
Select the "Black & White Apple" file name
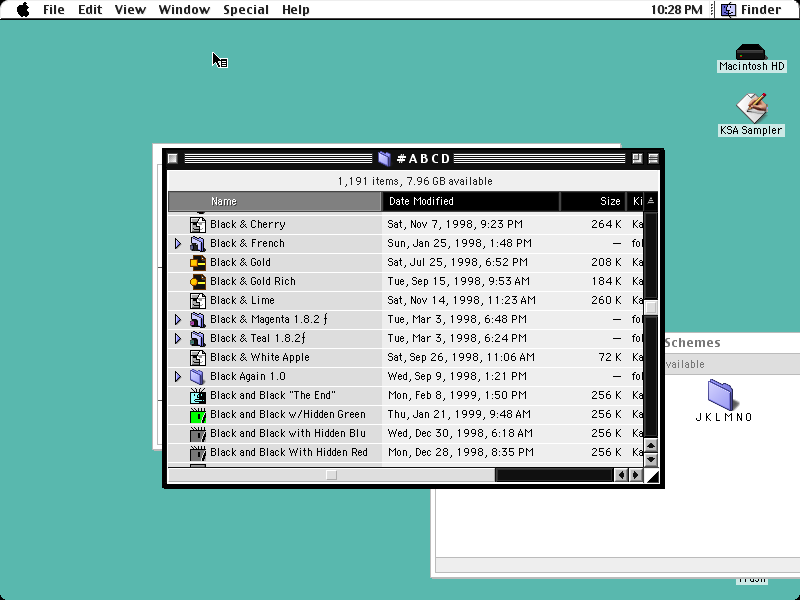(260, 357)
